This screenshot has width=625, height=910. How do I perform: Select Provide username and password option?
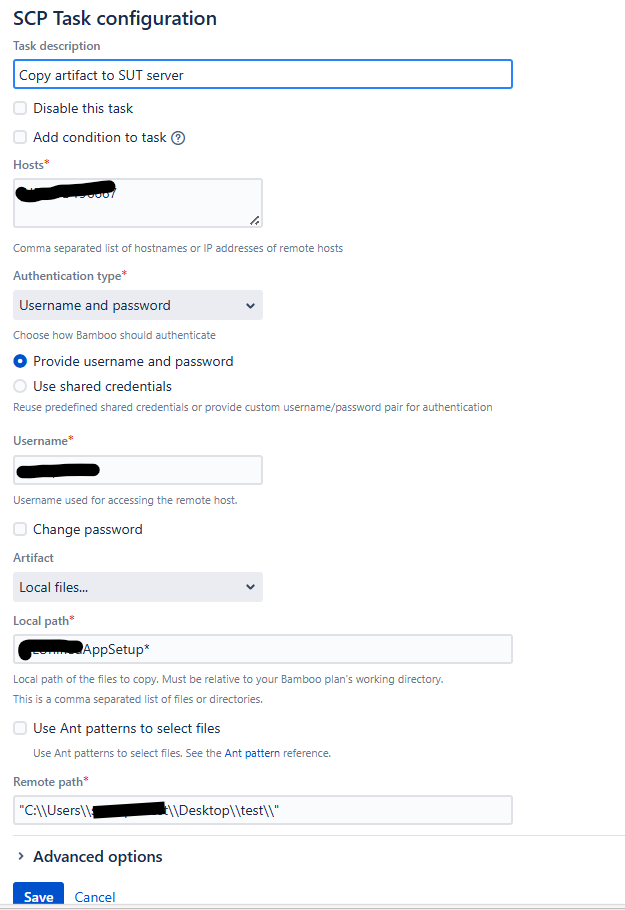coord(20,361)
